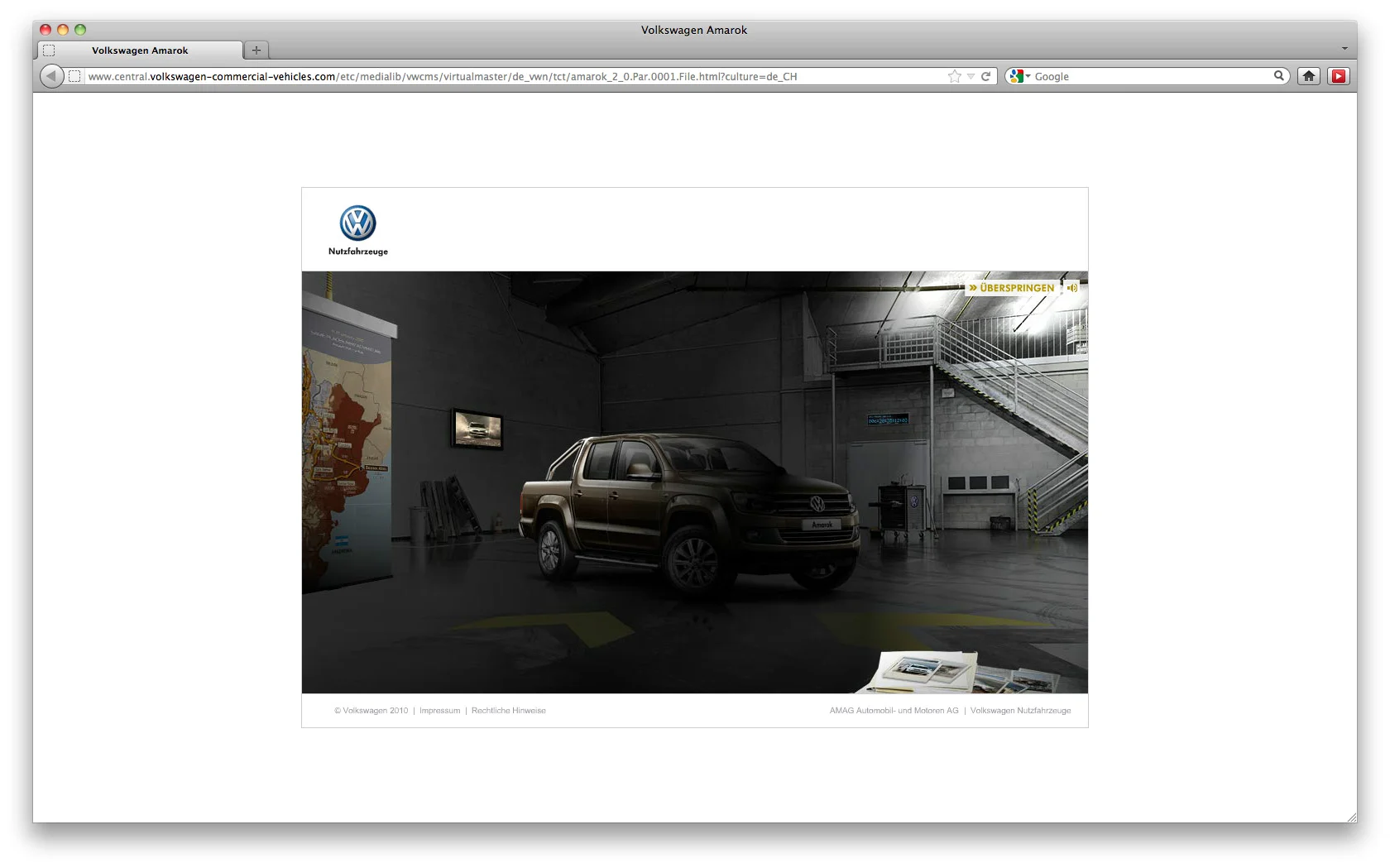Screen dimensions: 1390x868
Task: Reload the page with the refresh icon
Action: pos(985,76)
